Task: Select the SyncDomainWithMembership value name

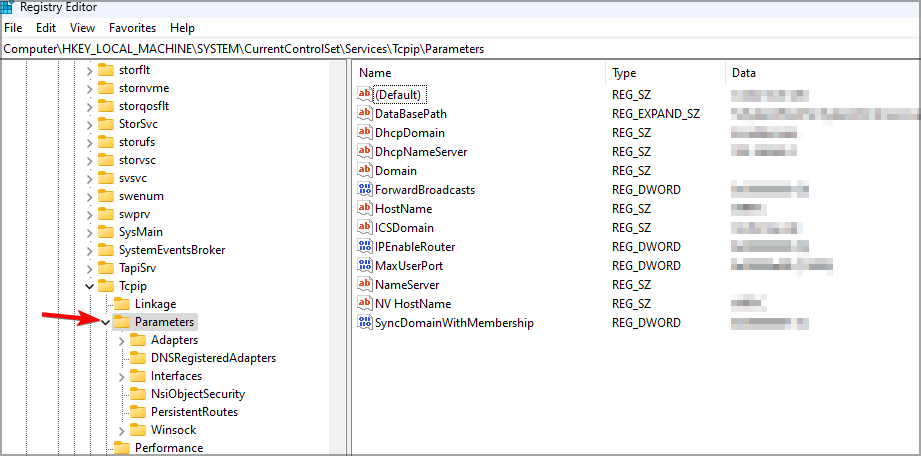Action: click(455, 323)
